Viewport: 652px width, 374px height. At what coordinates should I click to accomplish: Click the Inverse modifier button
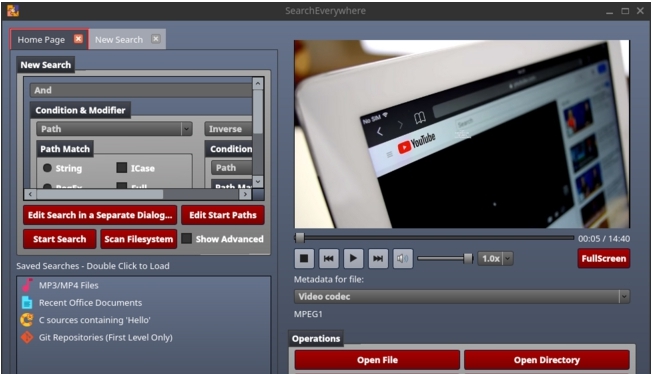coord(228,129)
